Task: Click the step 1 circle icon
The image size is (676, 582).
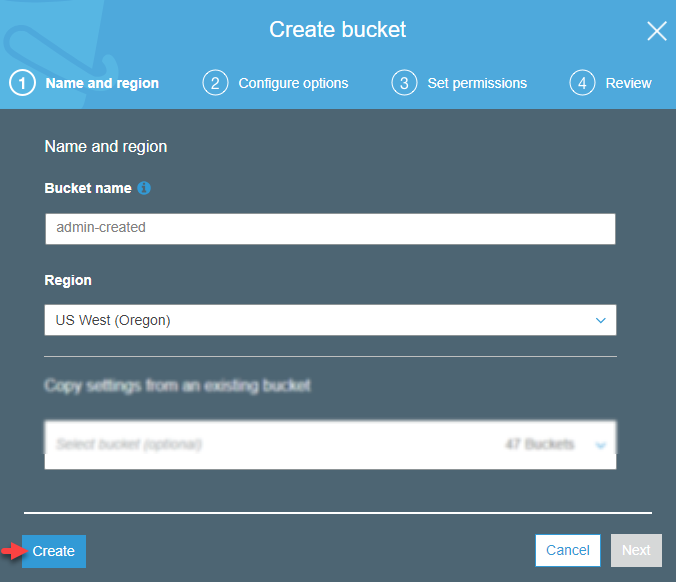Action: [22, 83]
